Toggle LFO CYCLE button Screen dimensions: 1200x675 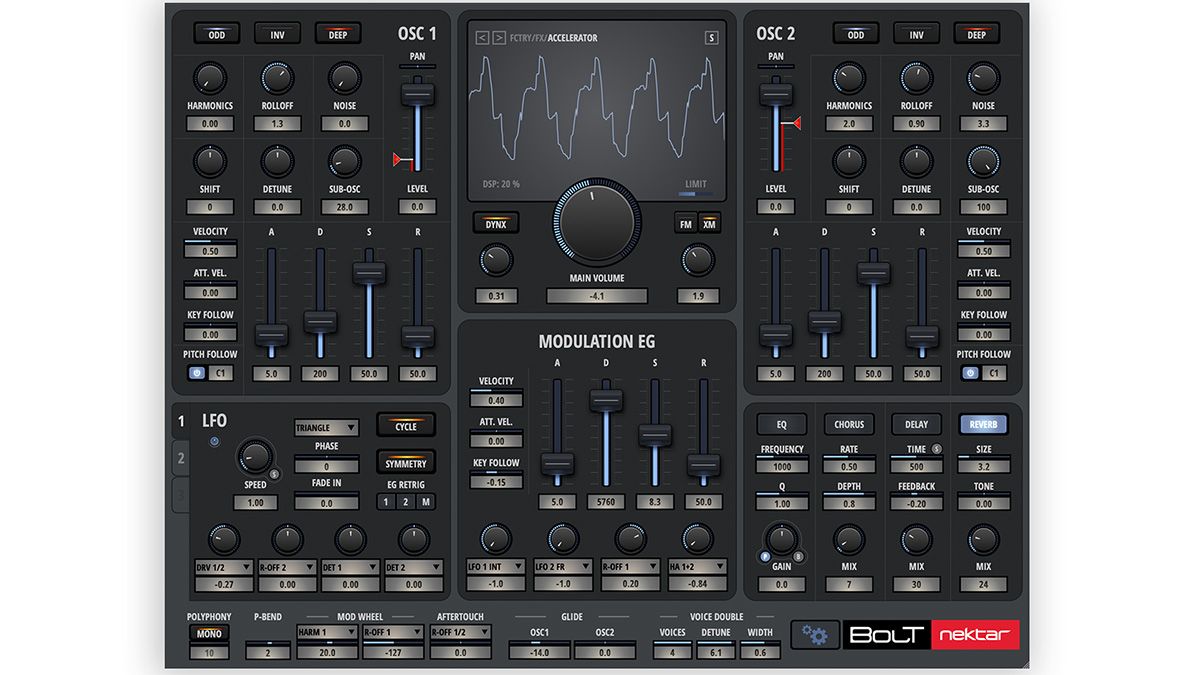point(406,426)
